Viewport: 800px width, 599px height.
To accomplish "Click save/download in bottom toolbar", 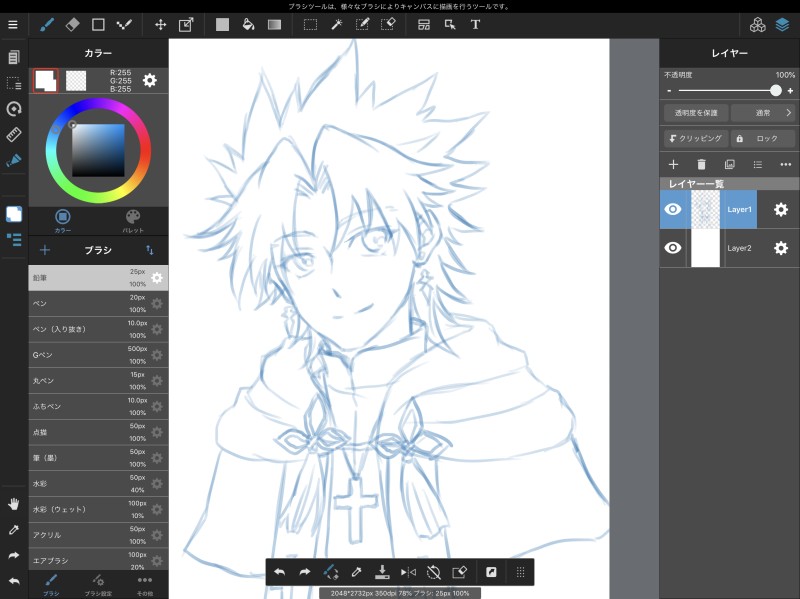I will [x=382, y=572].
